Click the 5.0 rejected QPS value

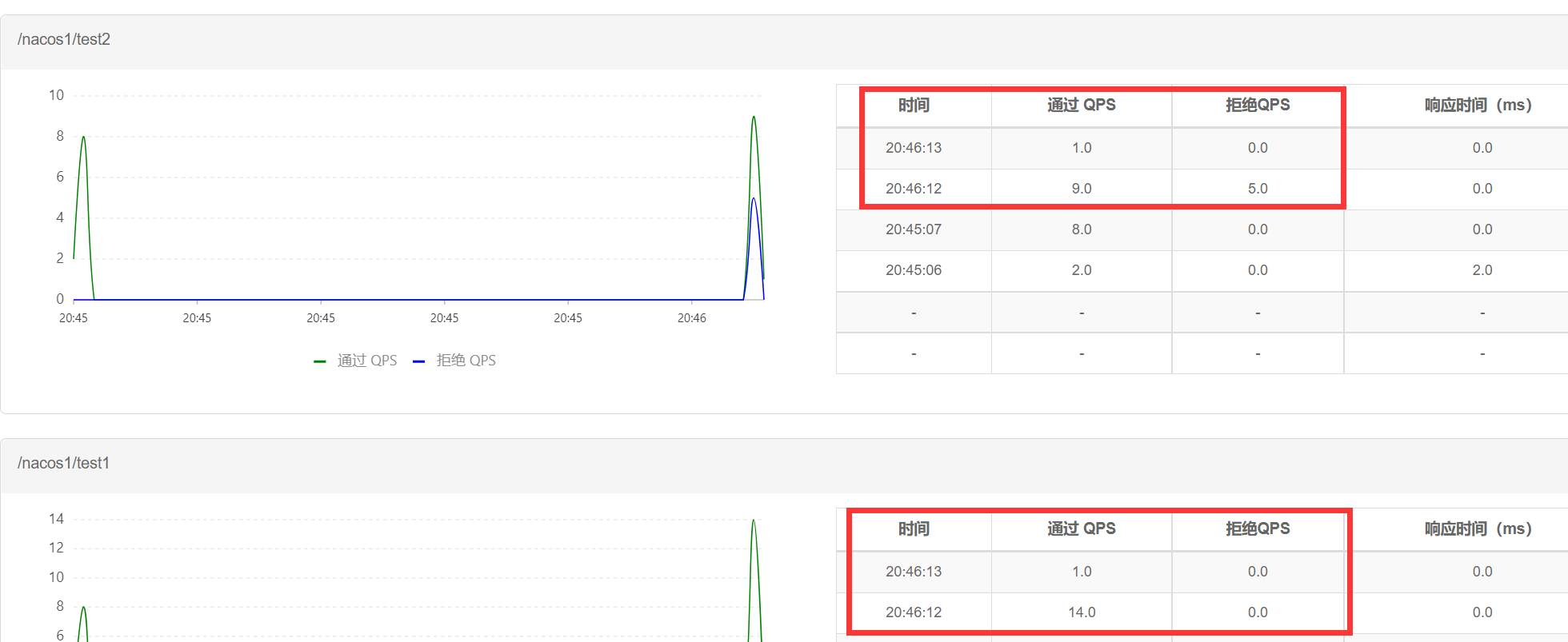point(1258,189)
